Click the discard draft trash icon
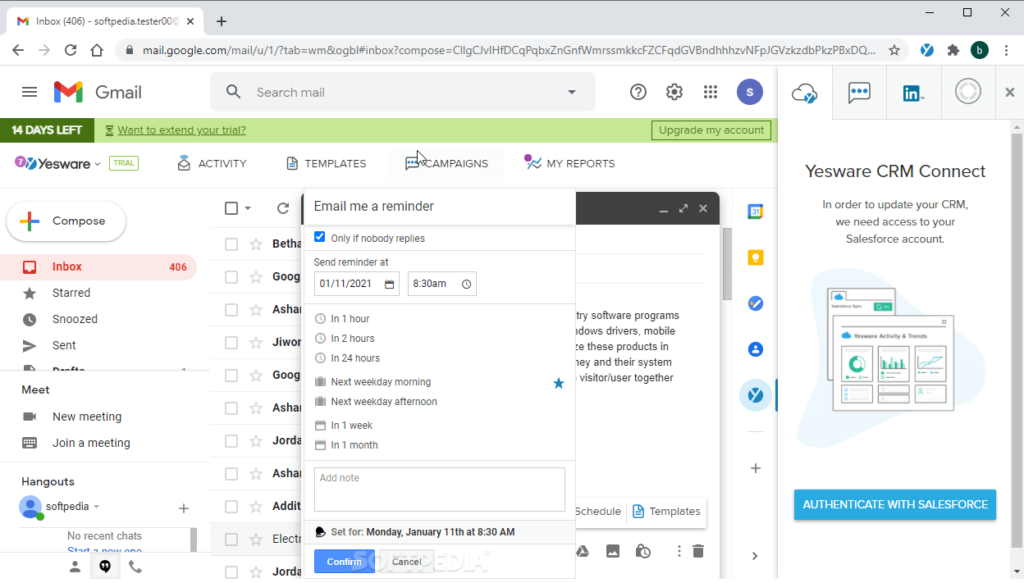The image size is (1024, 583). (x=697, y=551)
